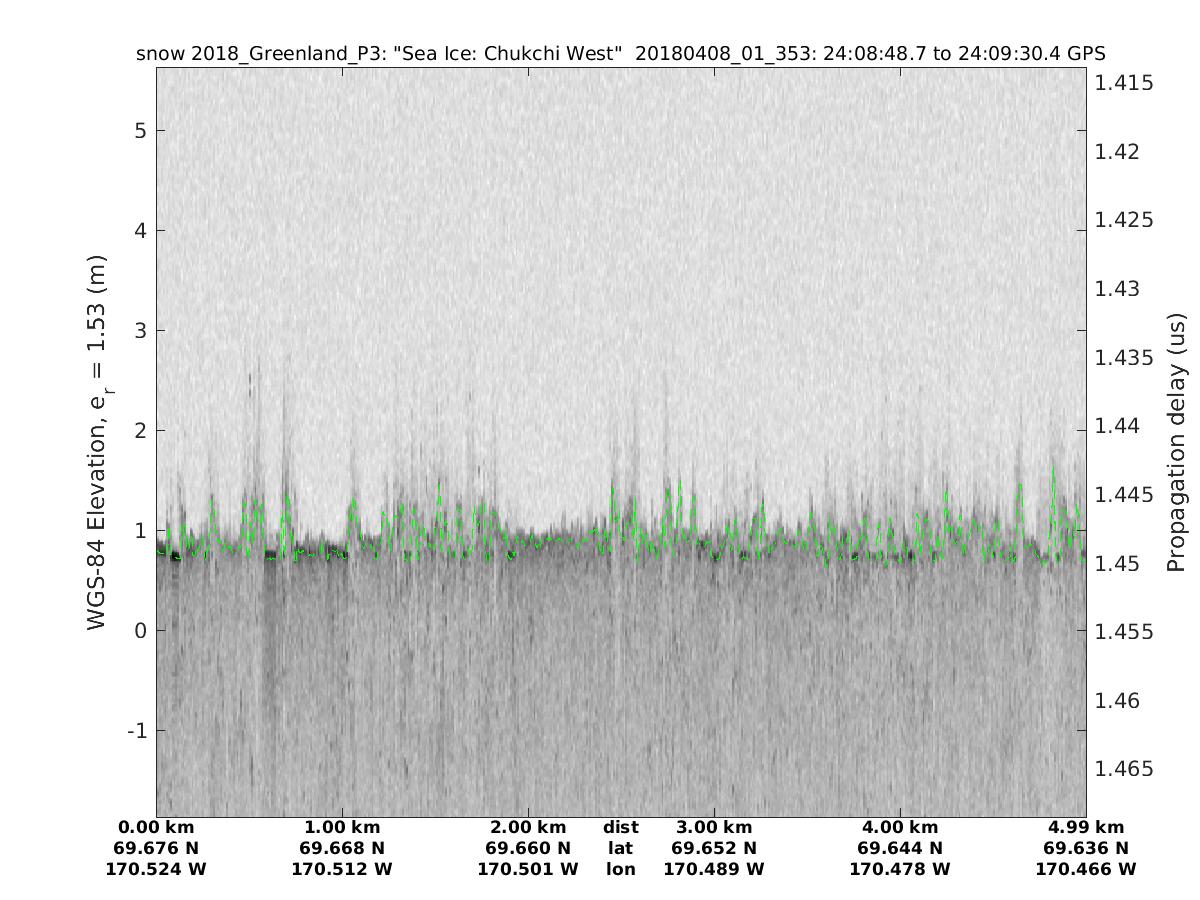
Task: Click the elevation tick label '-1'
Action: point(137,730)
